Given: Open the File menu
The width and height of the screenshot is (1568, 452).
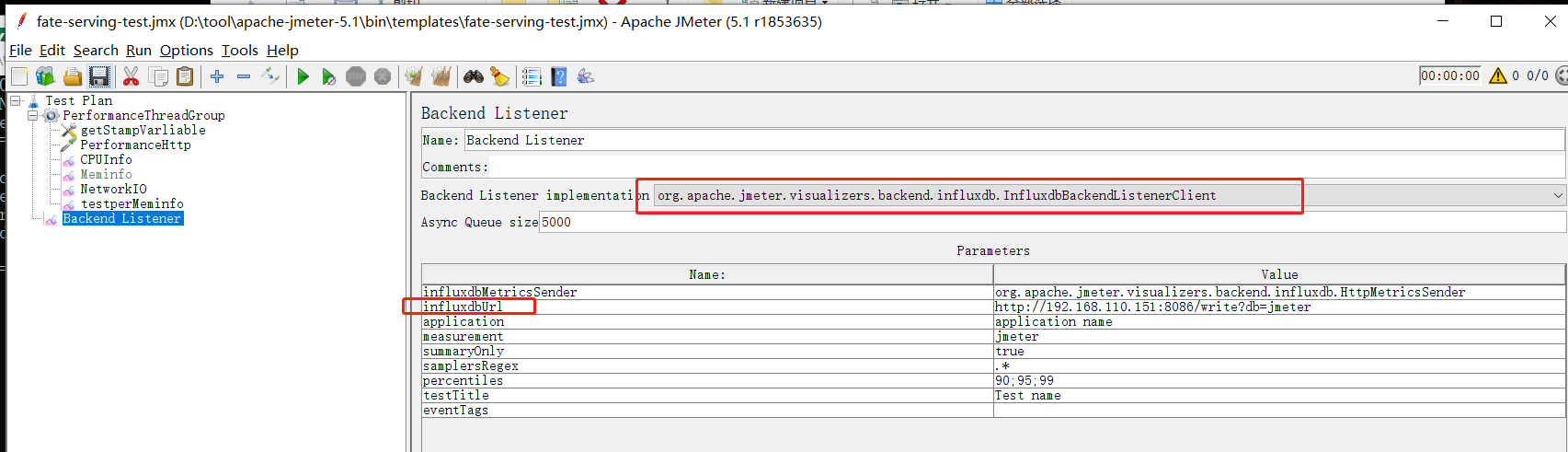Looking at the screenshot, I should pos(20,50).
